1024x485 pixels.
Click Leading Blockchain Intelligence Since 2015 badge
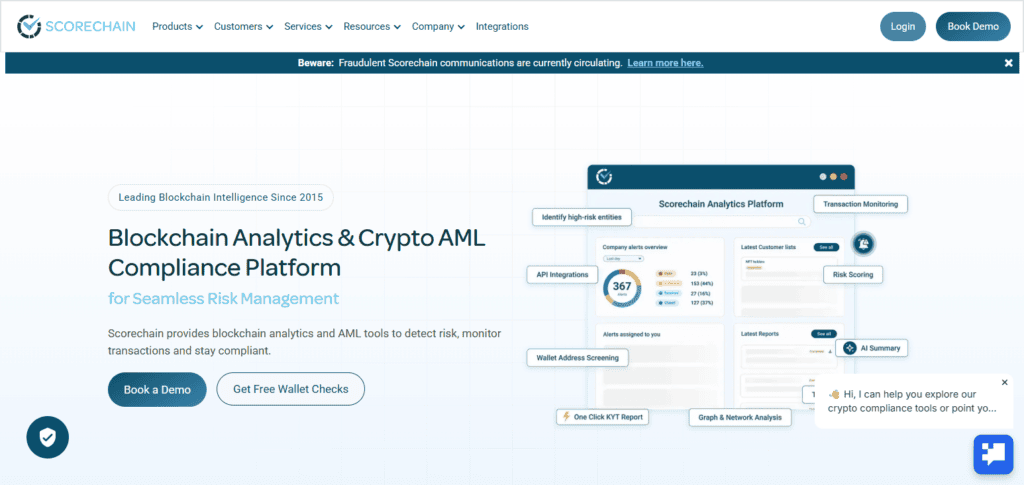tap(221, 198)
